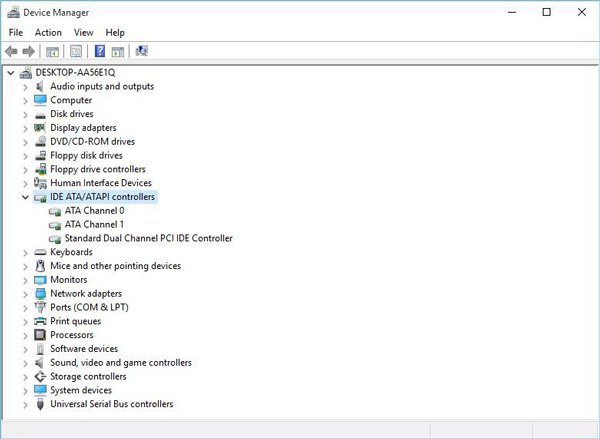Screen dimensions: 600x439
Task: Select the Floppy drive controllers label
Action: point(98,169)
